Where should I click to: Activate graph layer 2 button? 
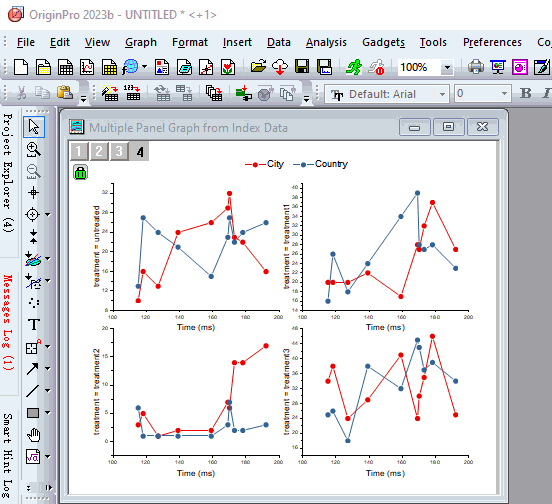pyautogui.click(x=99, y=151)
